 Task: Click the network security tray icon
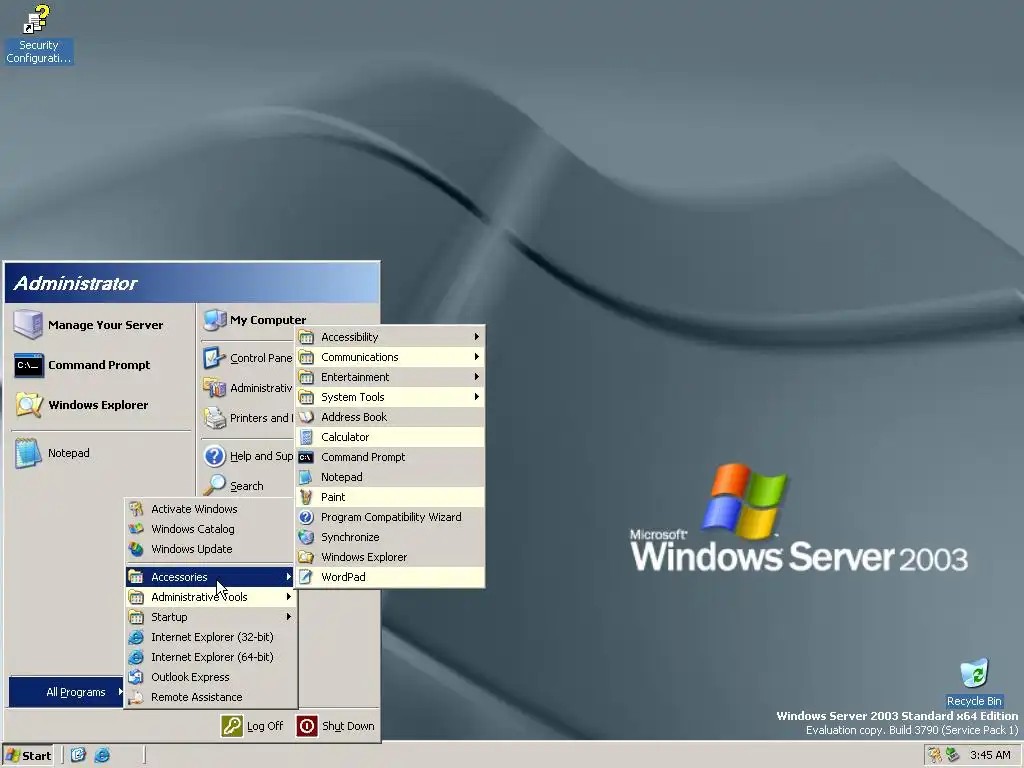[952, 756]
